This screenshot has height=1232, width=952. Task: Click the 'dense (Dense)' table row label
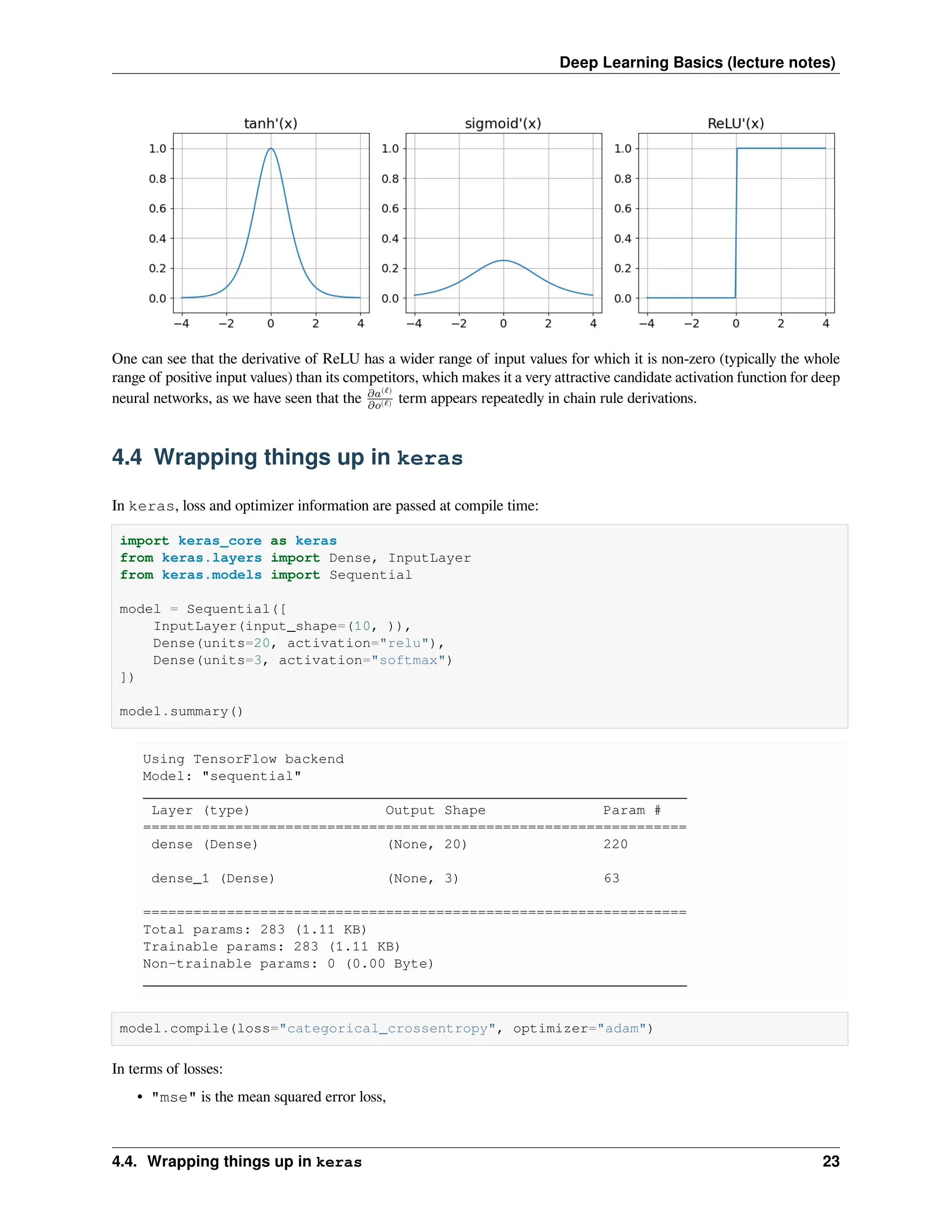click(x=205, y=844)
